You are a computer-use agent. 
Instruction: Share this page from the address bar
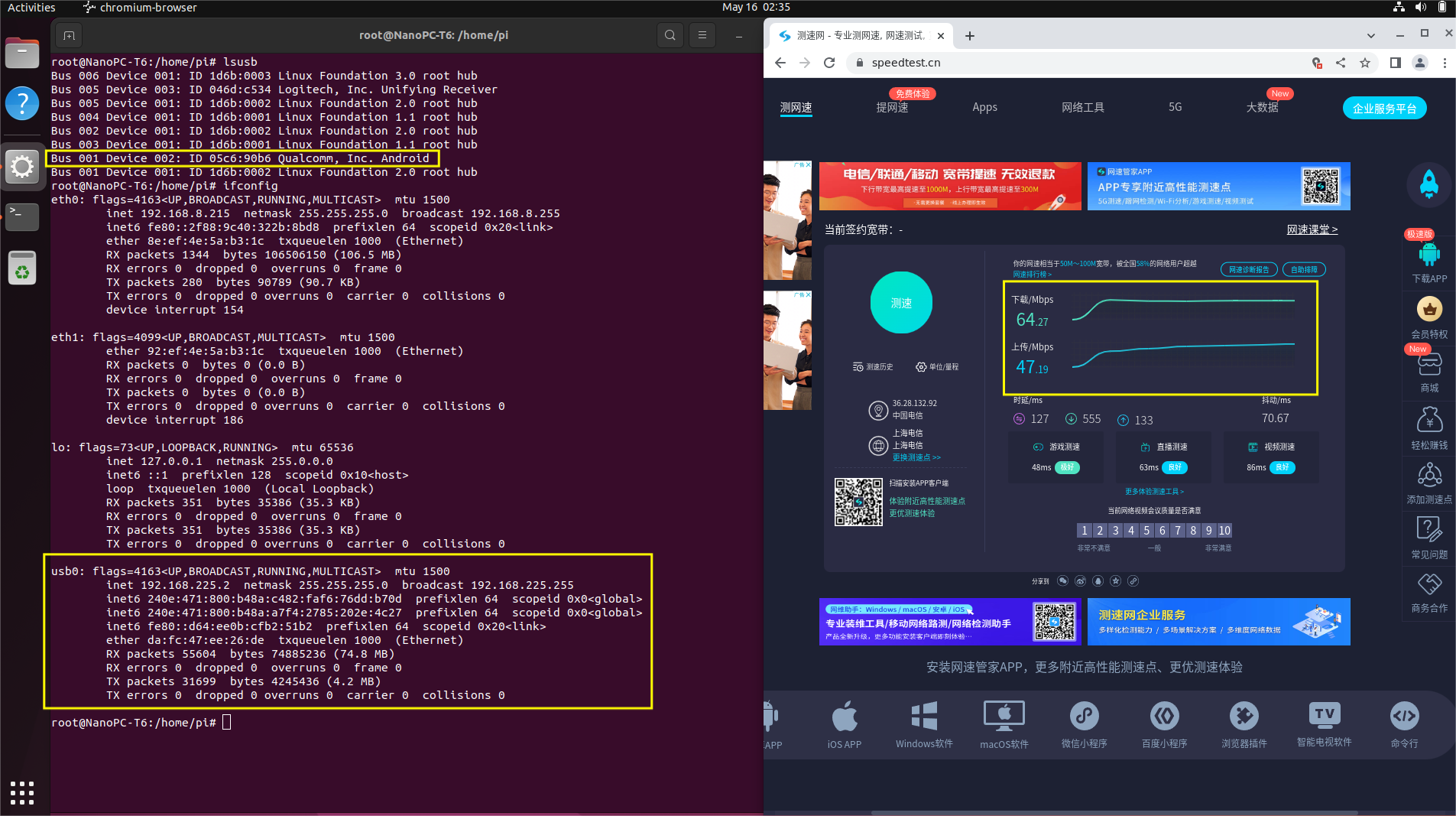[1341, 63]
